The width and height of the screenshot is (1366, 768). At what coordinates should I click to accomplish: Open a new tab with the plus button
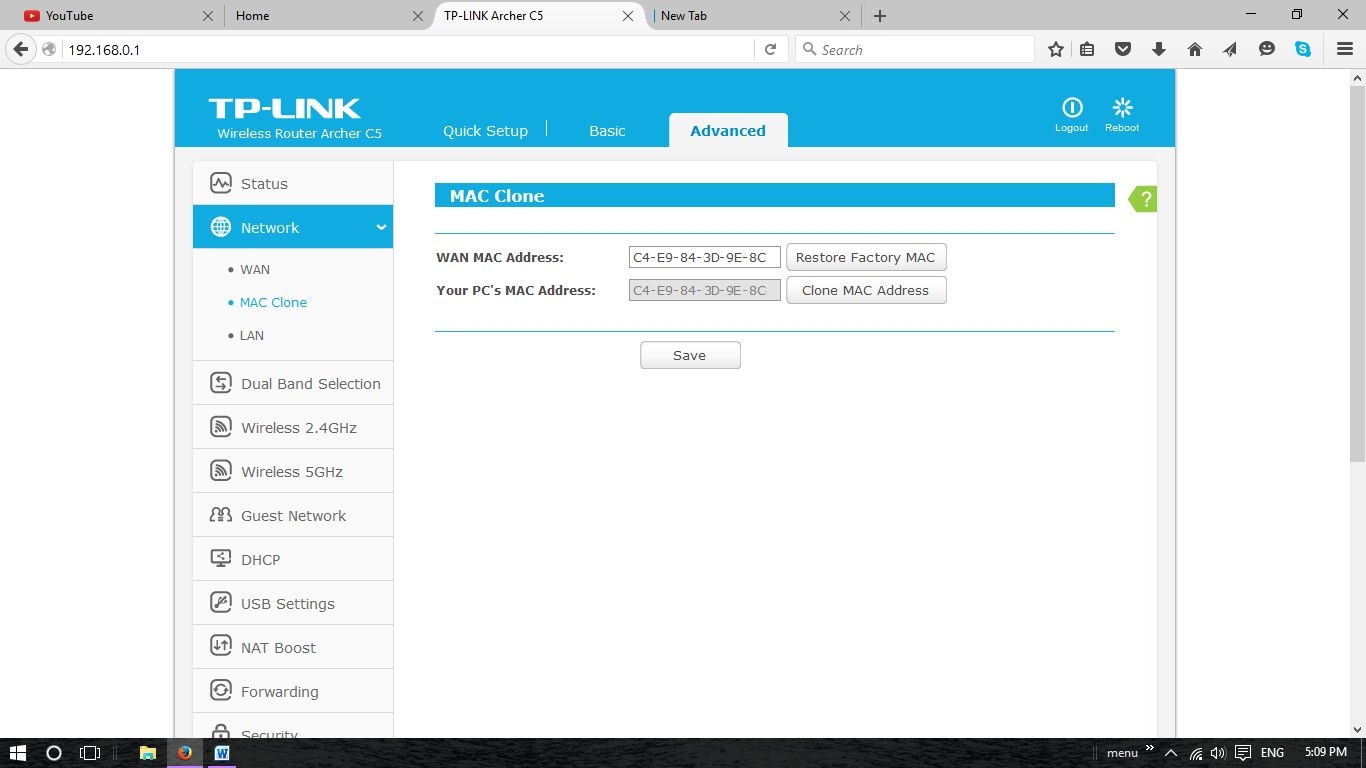880,16
